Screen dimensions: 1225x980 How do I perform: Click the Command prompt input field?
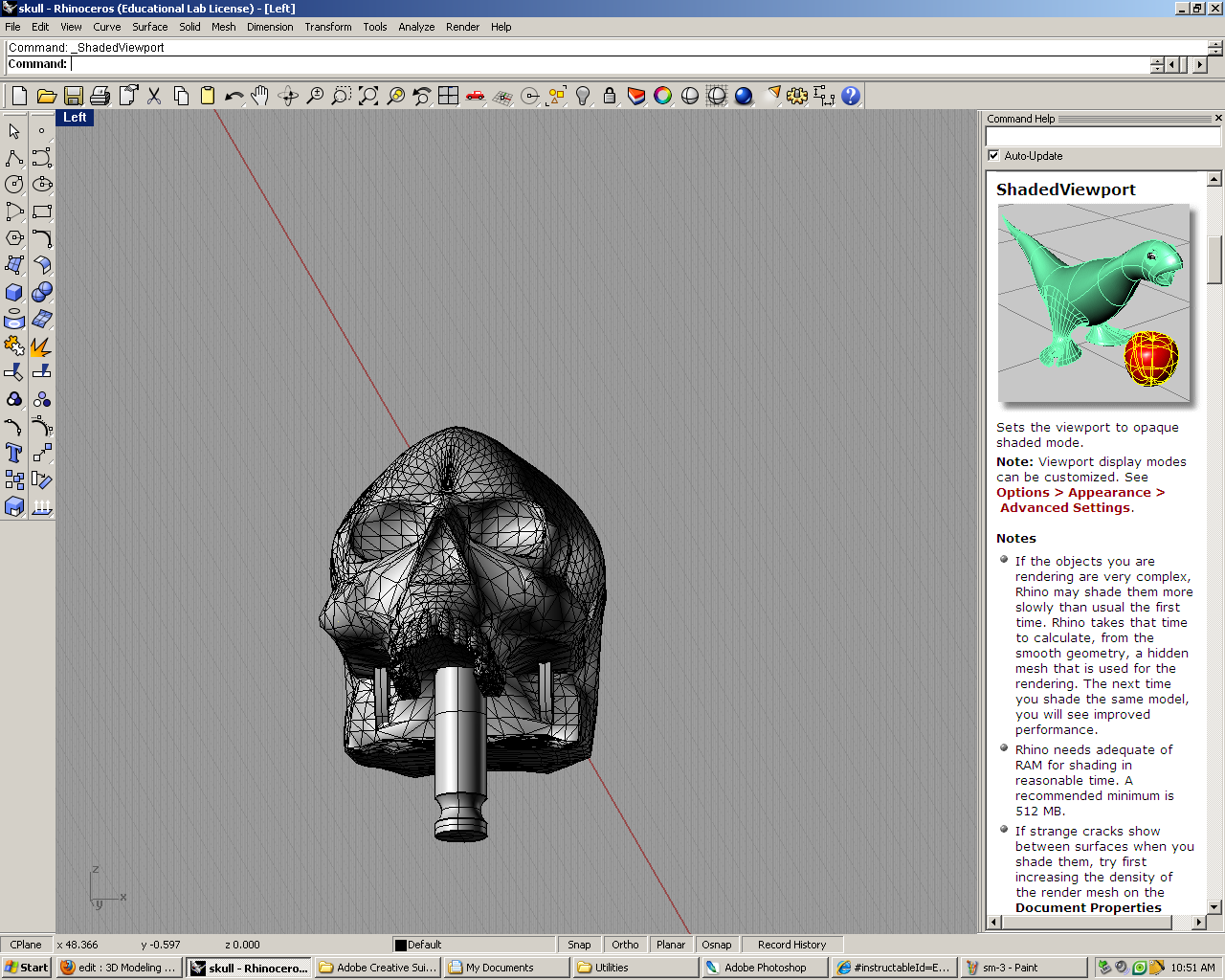coord(610,64)
